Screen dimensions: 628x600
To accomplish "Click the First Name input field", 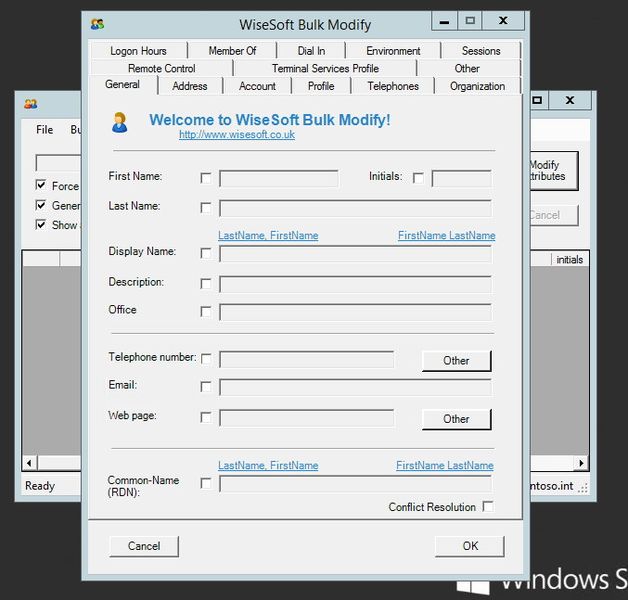I will coord(279,179).
